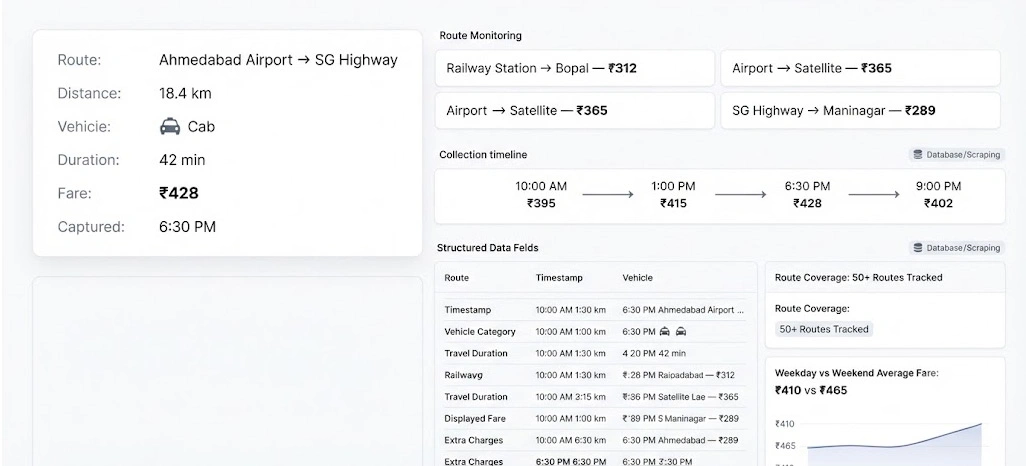
Task: Click the 'Route Monitoring' section heading
Action: (480, 35)
